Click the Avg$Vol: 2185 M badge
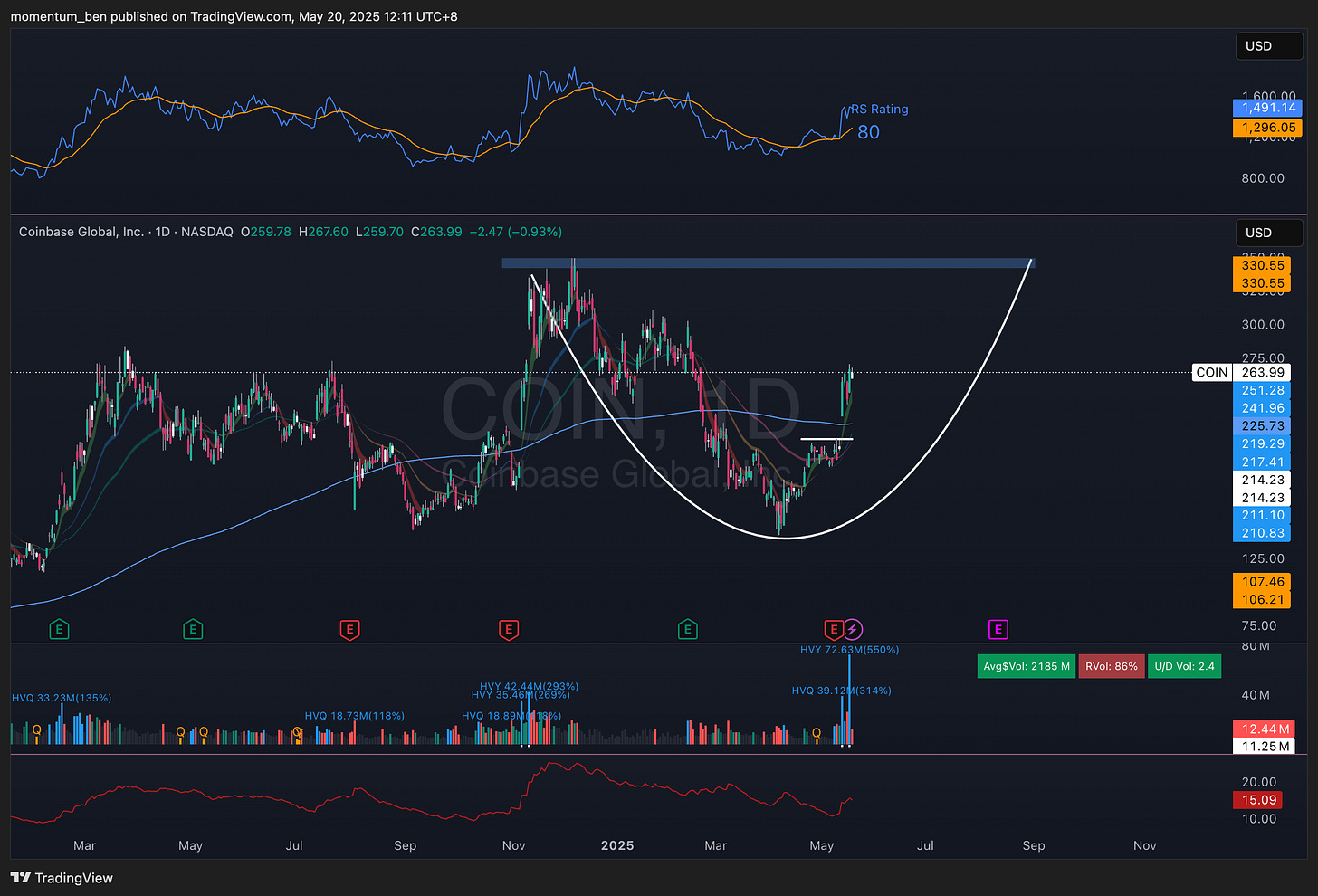The image size is (1318, 896). [1027, 666]
